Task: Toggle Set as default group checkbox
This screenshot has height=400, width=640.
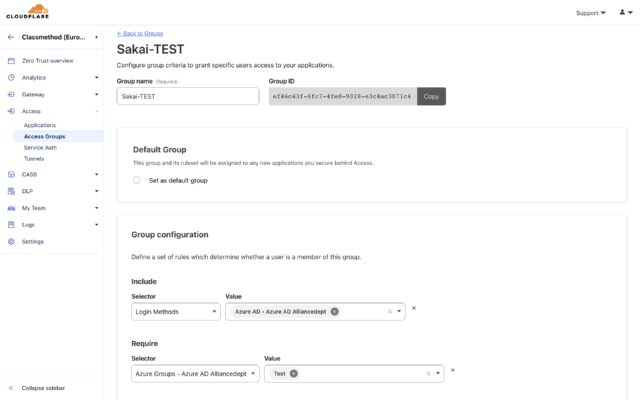Action: [x=136, y=180]
